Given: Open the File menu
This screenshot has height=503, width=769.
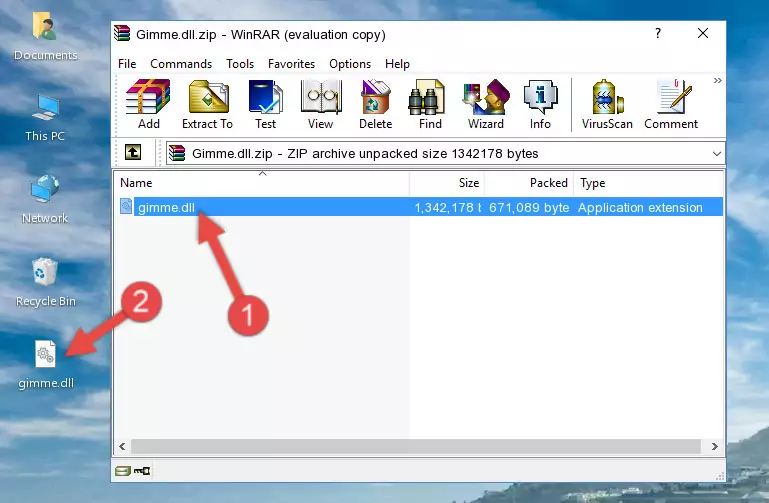Looking at the screenshot, I should (127, 64).
